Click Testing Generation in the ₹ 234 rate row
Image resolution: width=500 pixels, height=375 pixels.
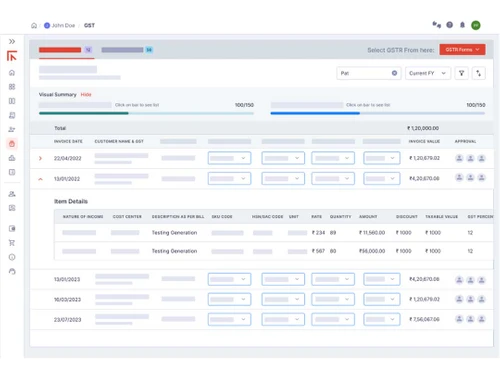tap(174, 233)
